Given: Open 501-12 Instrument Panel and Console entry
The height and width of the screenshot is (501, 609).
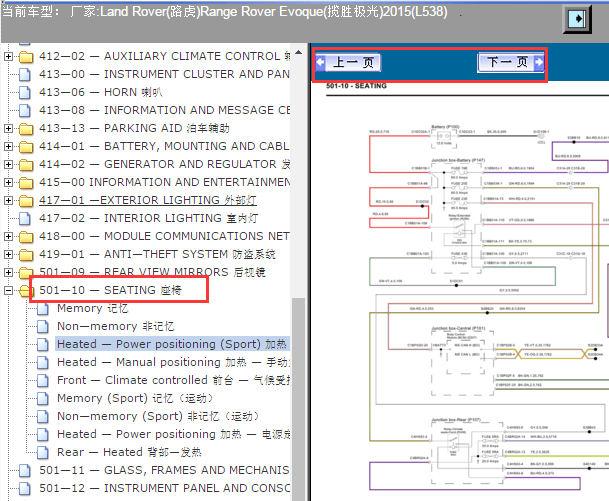Looking at the screenshot, I should click(164, 488).
